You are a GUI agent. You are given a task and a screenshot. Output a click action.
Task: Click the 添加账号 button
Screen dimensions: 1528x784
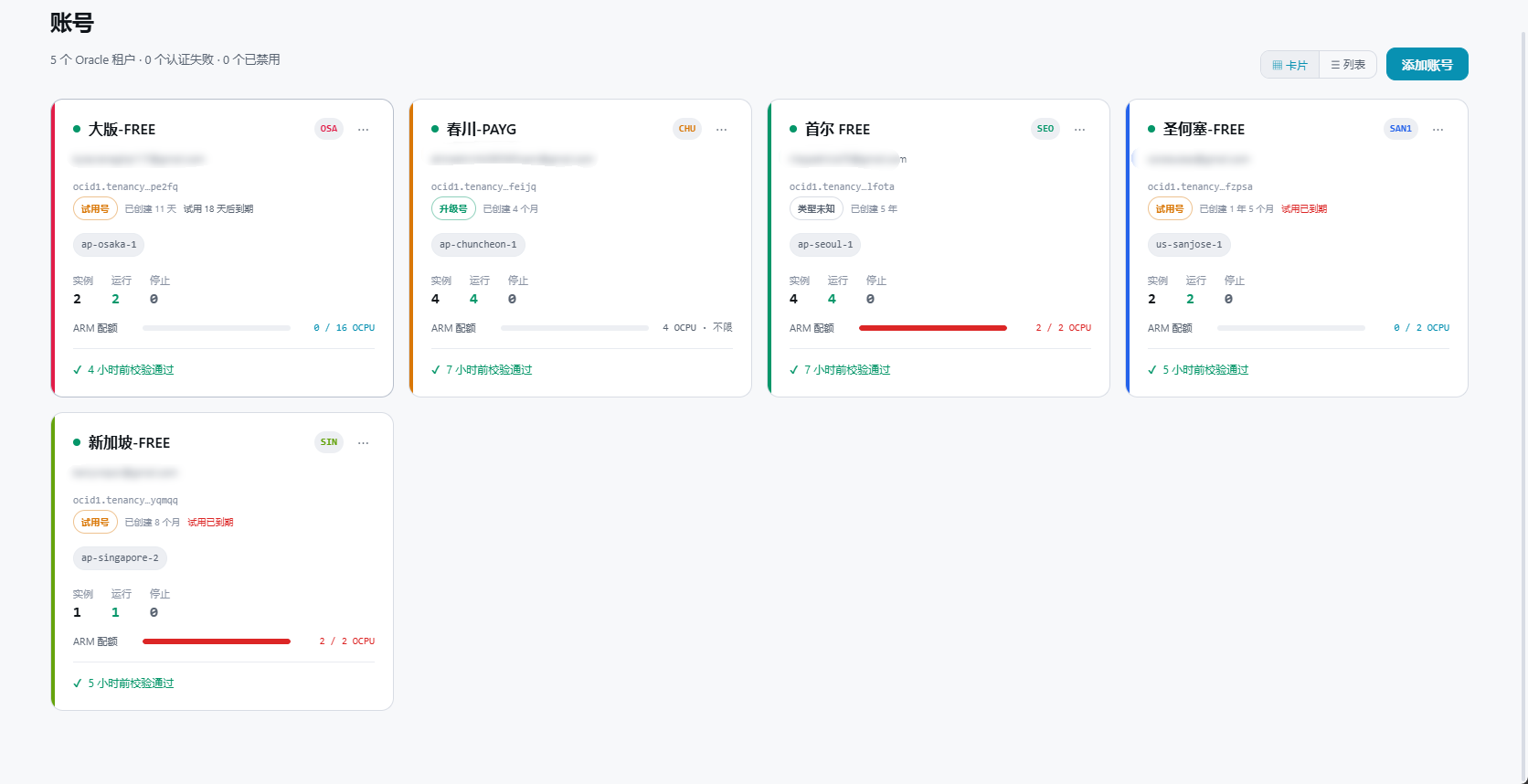tap(1427, 65)
